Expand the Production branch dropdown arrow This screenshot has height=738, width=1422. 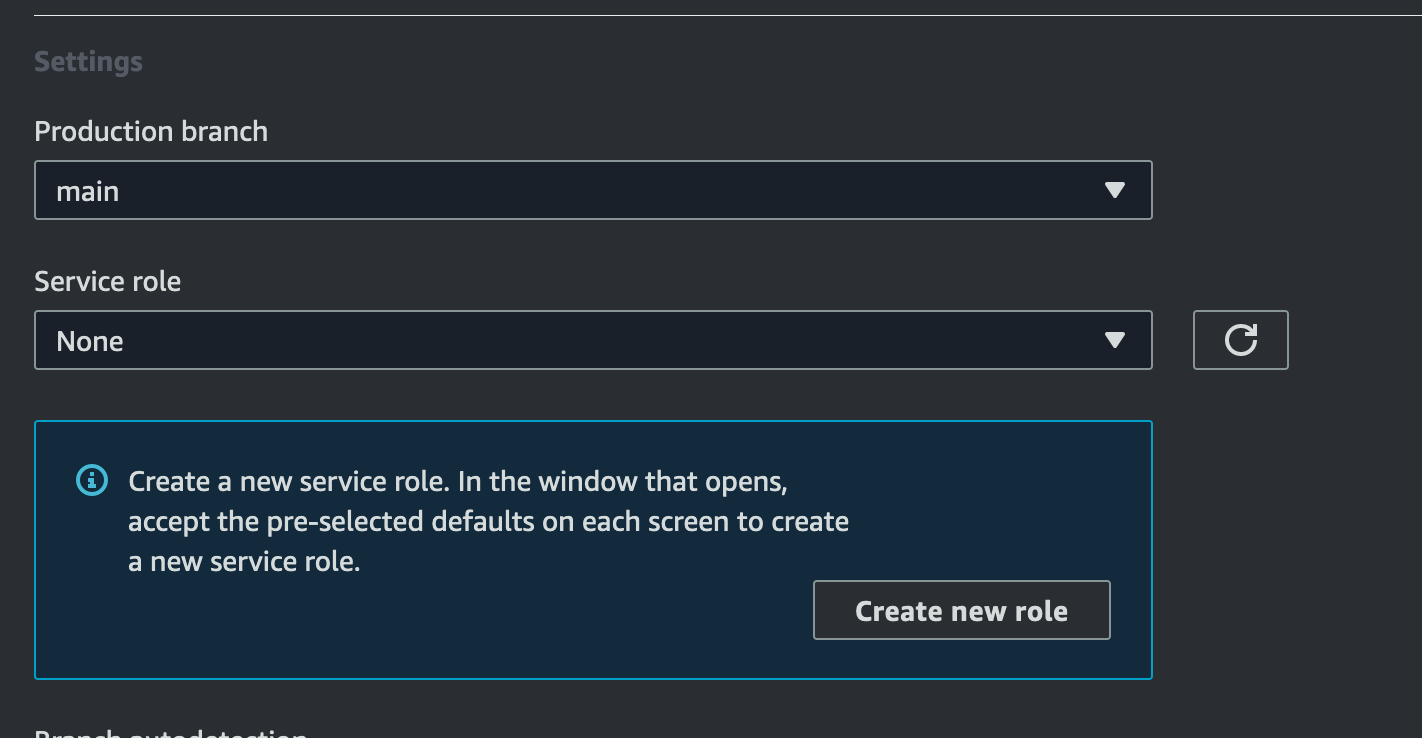coord(1115,190)
